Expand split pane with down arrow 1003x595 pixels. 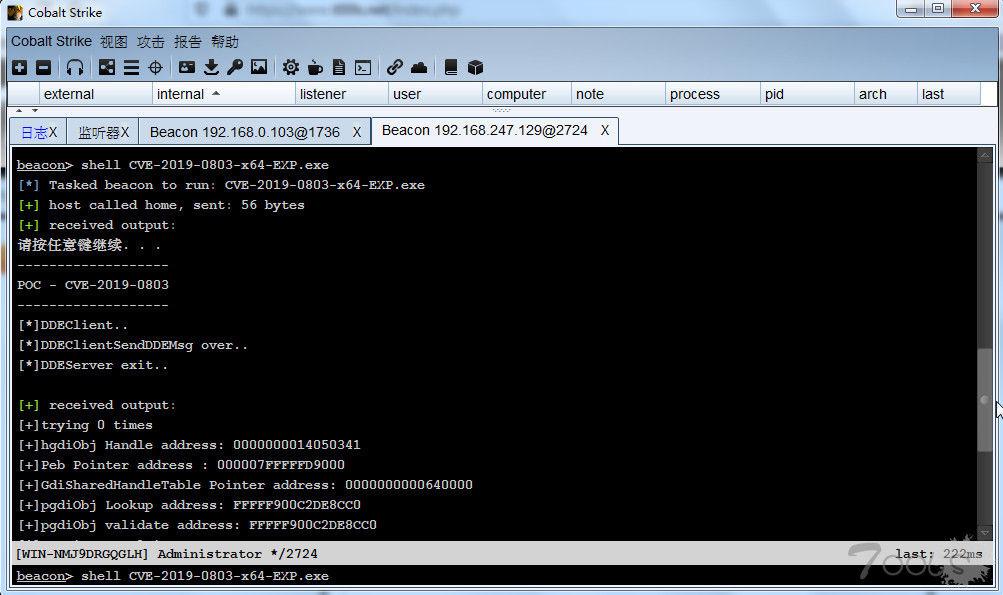coord(35,111)
